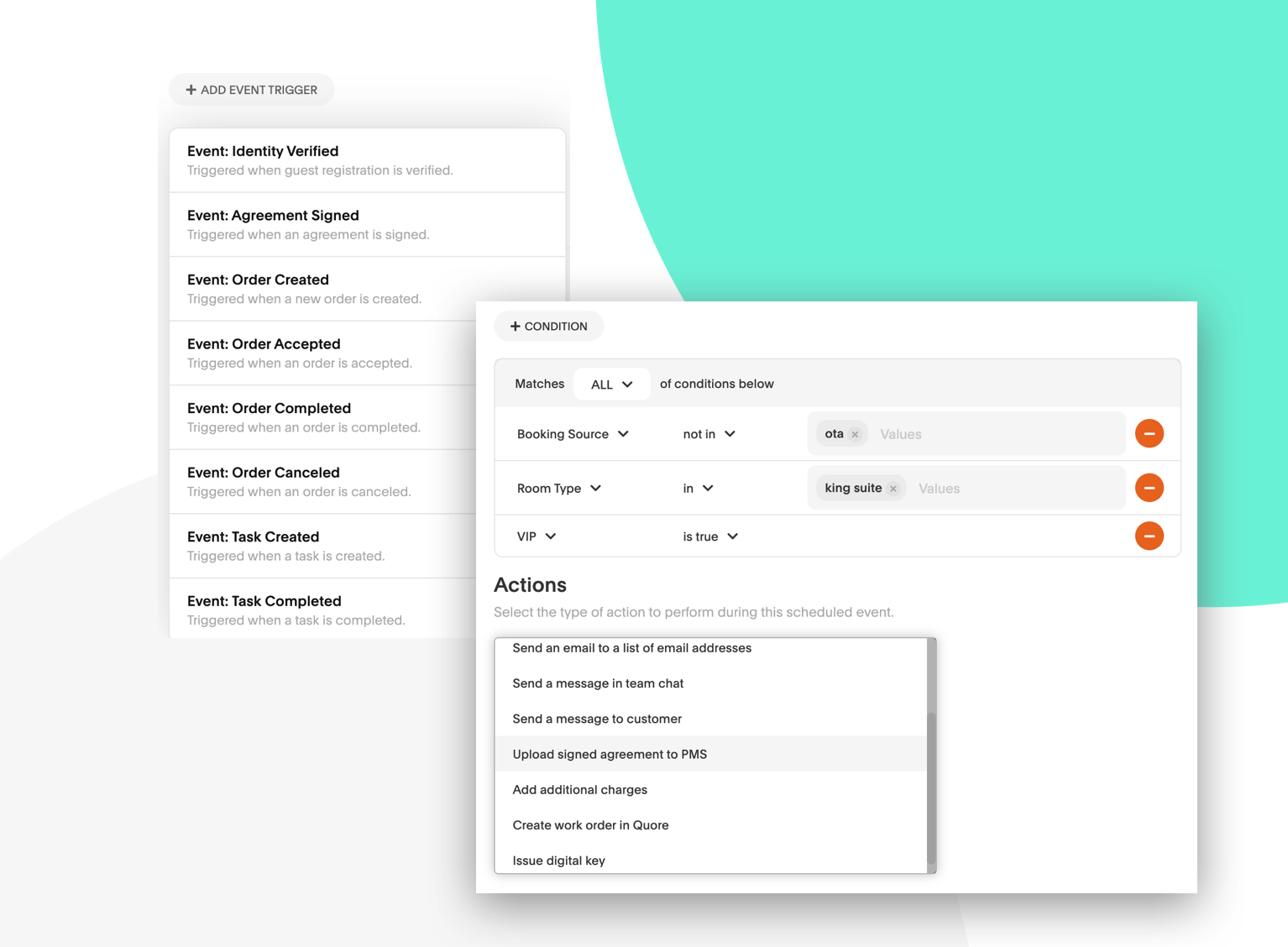Remove the 'ota' value tag
Screen dimensions: 1288x947
(x=855, y=435)
